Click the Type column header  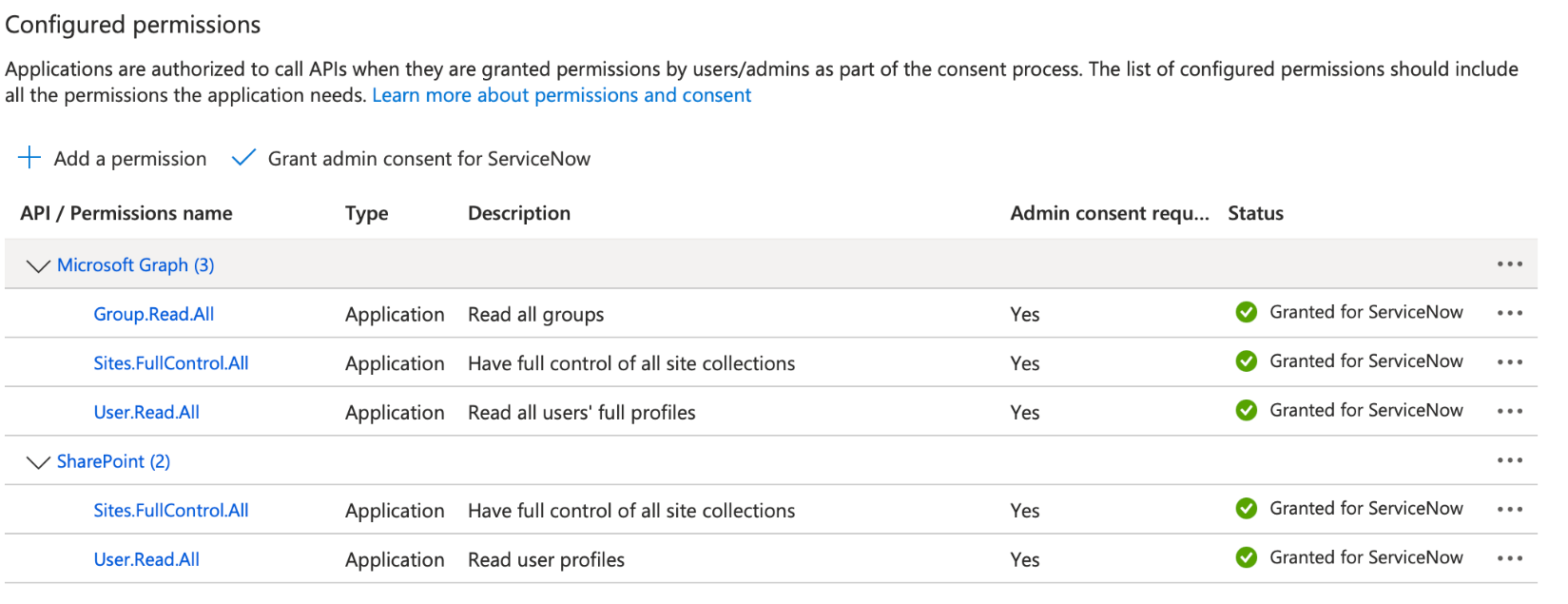point(367,213)
